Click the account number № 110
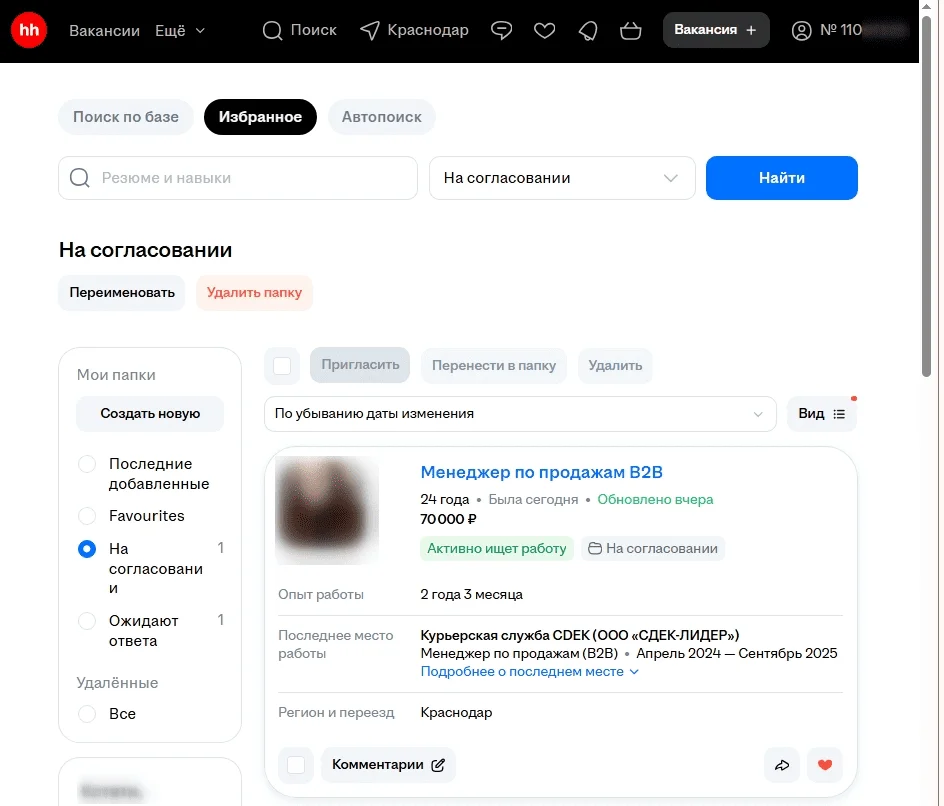944x806 pixels. tap(841, 30)
